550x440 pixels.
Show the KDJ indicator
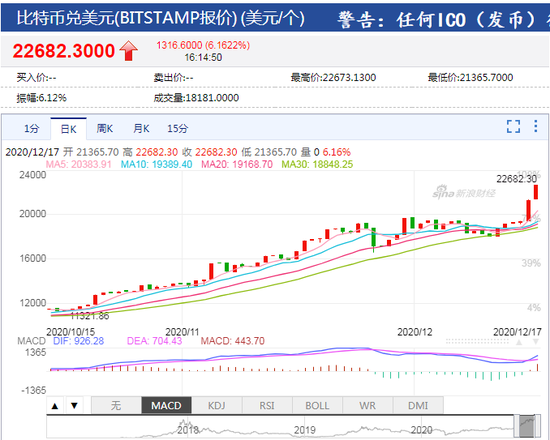(x=216, y=406)
